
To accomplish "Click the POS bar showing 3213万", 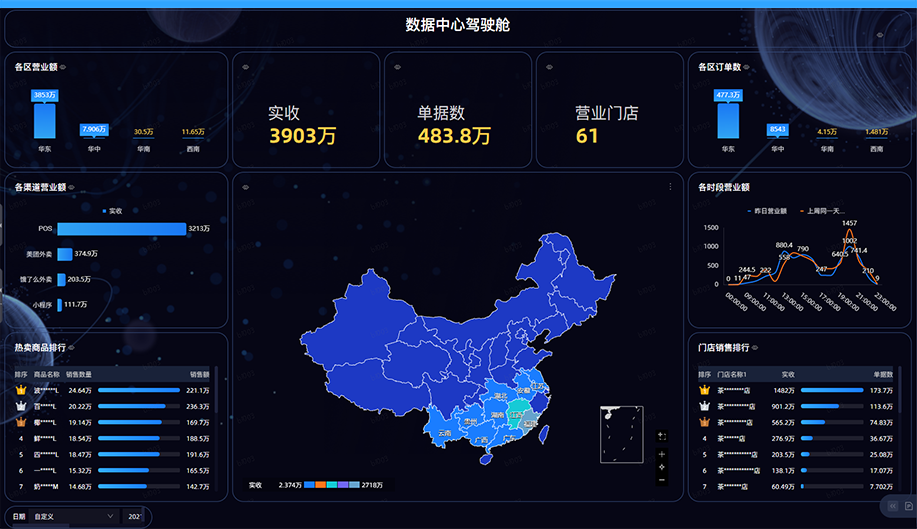I will click(122, 229).
